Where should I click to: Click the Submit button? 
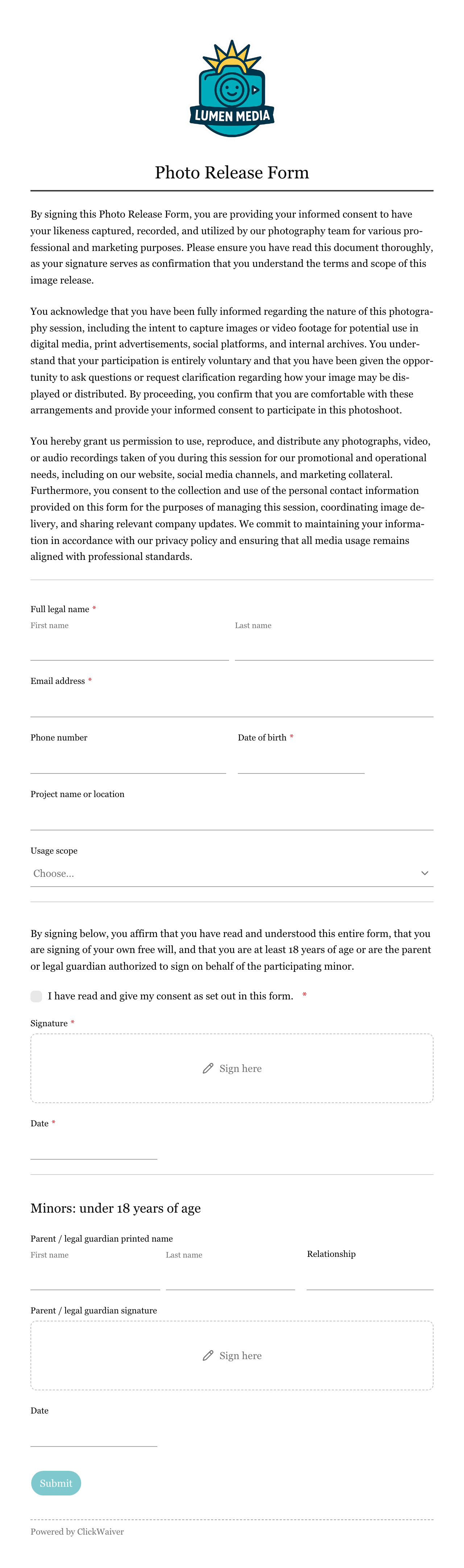tap(56, 1484)
